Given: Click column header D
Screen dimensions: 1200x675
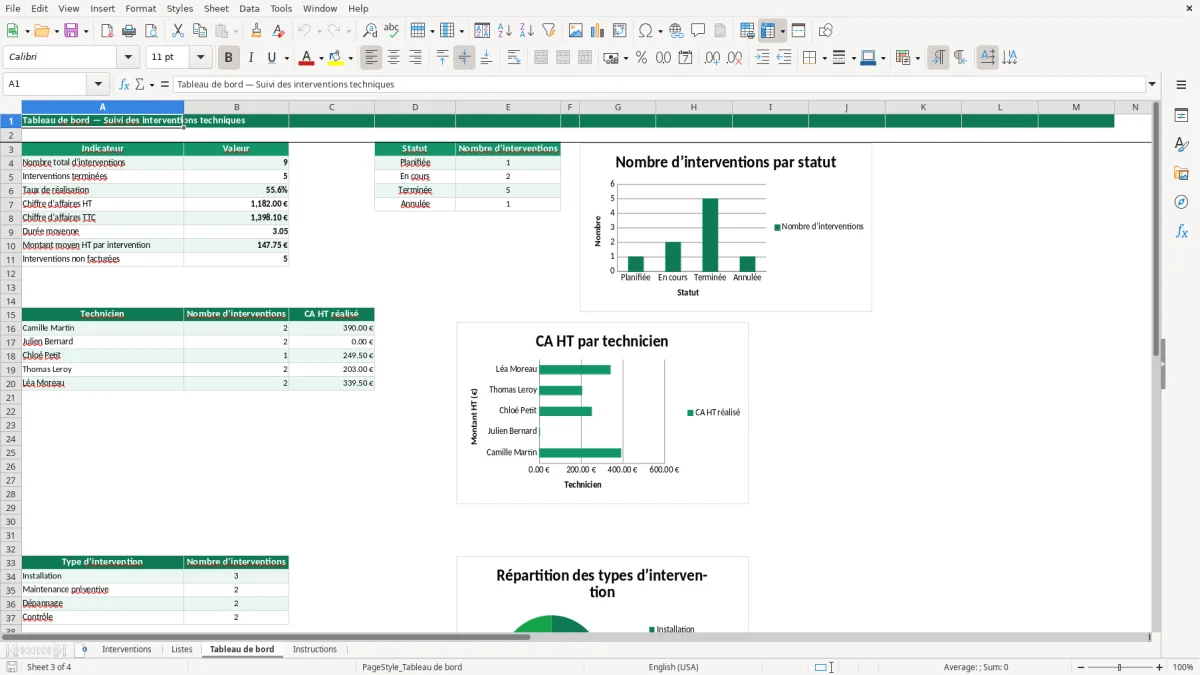Looking at the screenshot, I should coord(415,107).
